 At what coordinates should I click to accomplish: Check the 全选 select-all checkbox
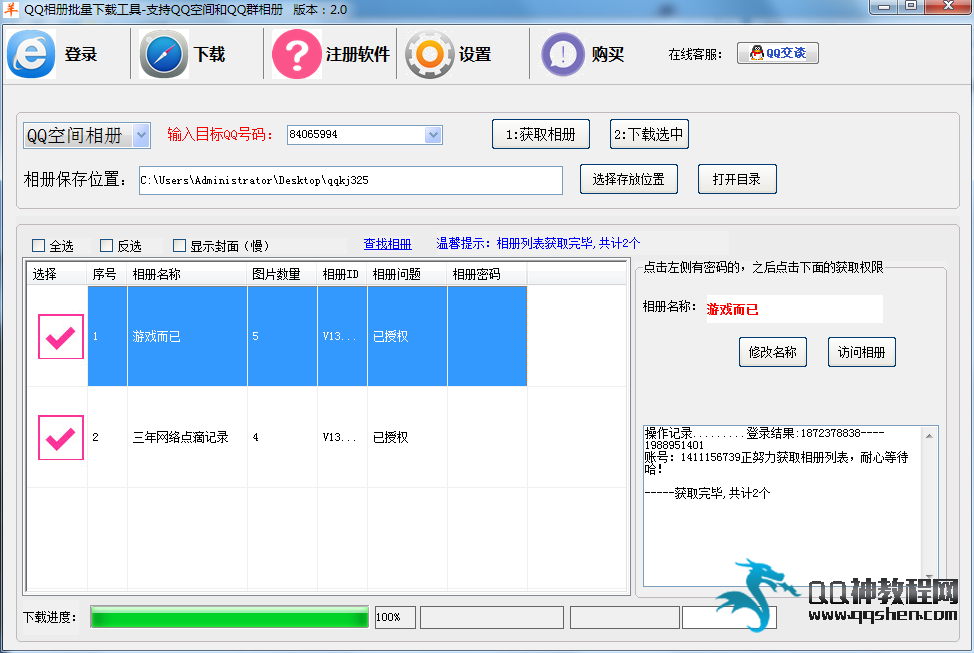(x=39, y=246)
